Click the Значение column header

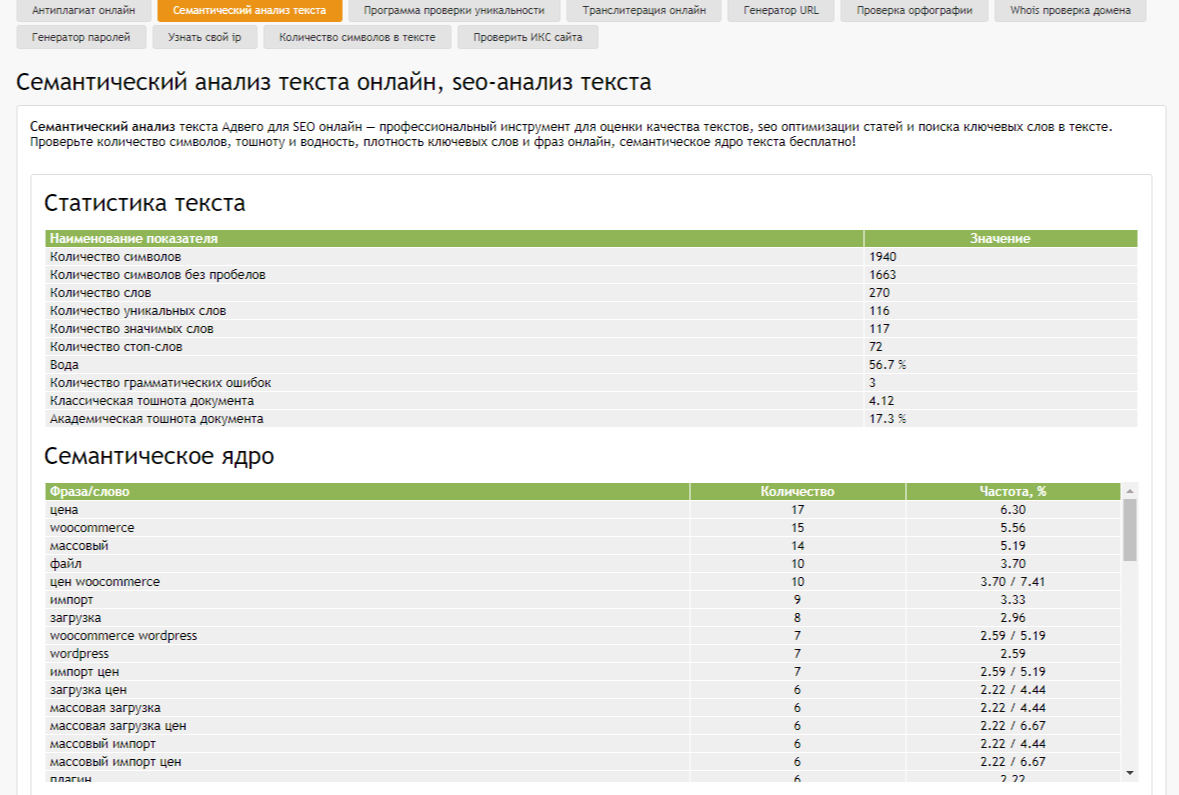pos(1000,238)
